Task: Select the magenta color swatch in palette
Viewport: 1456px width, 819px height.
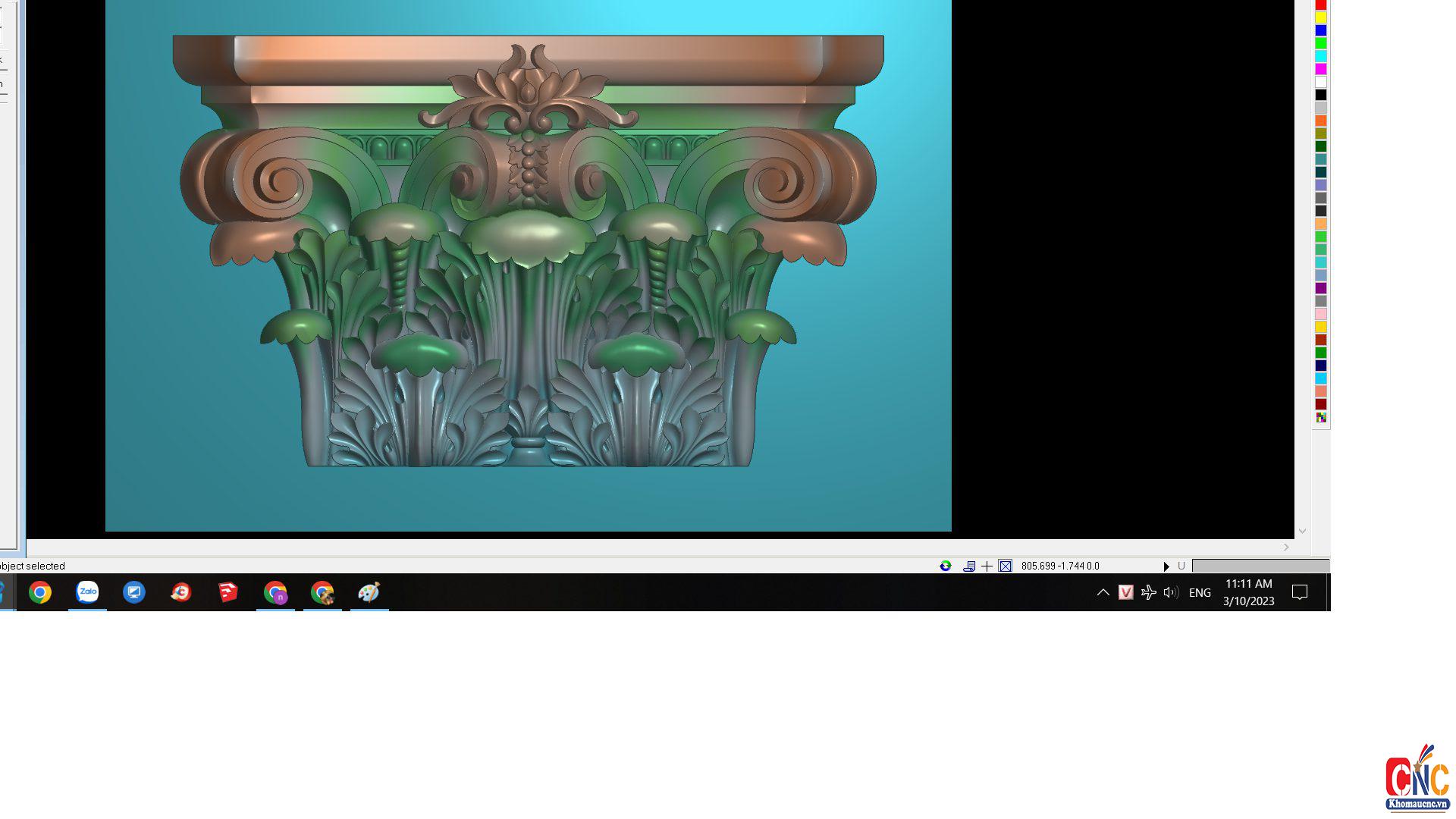Action: pyautogui.click(x=1321, y=69)
